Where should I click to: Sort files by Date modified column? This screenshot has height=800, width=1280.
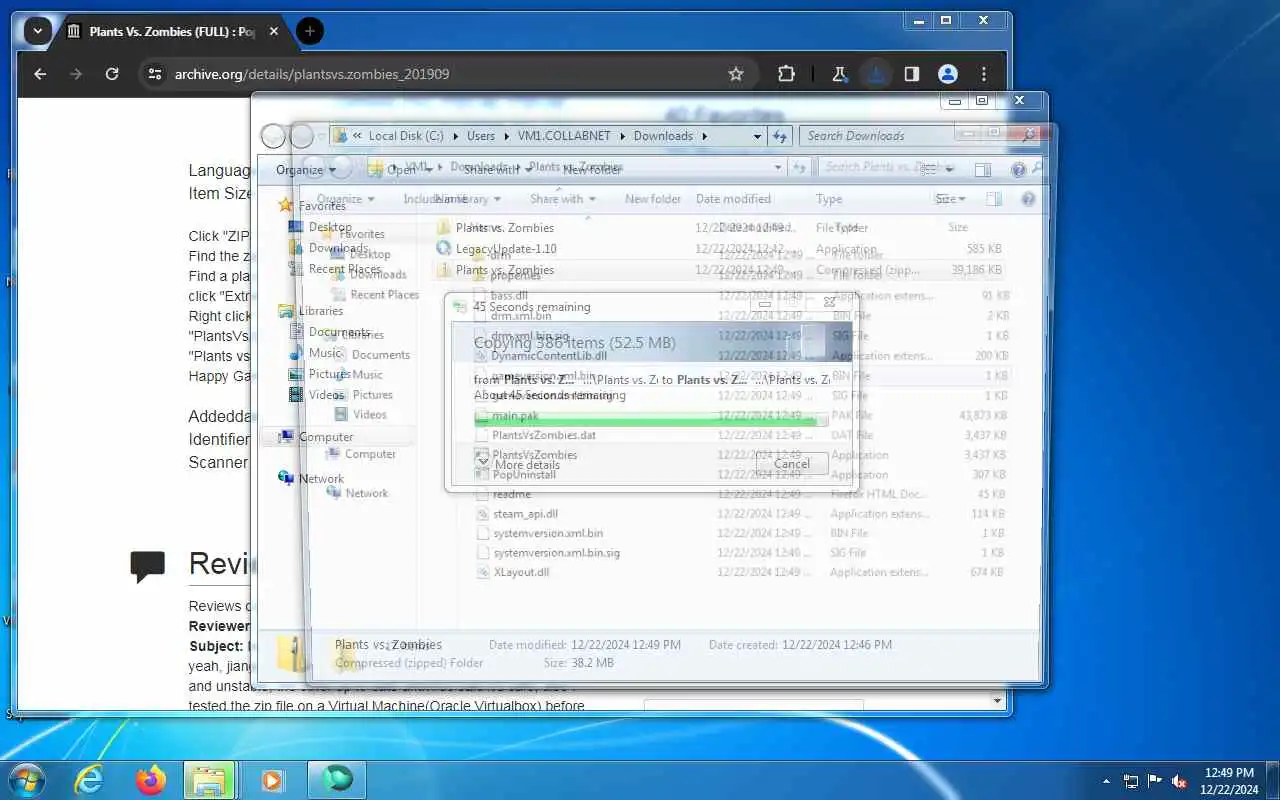click(733, 199)
